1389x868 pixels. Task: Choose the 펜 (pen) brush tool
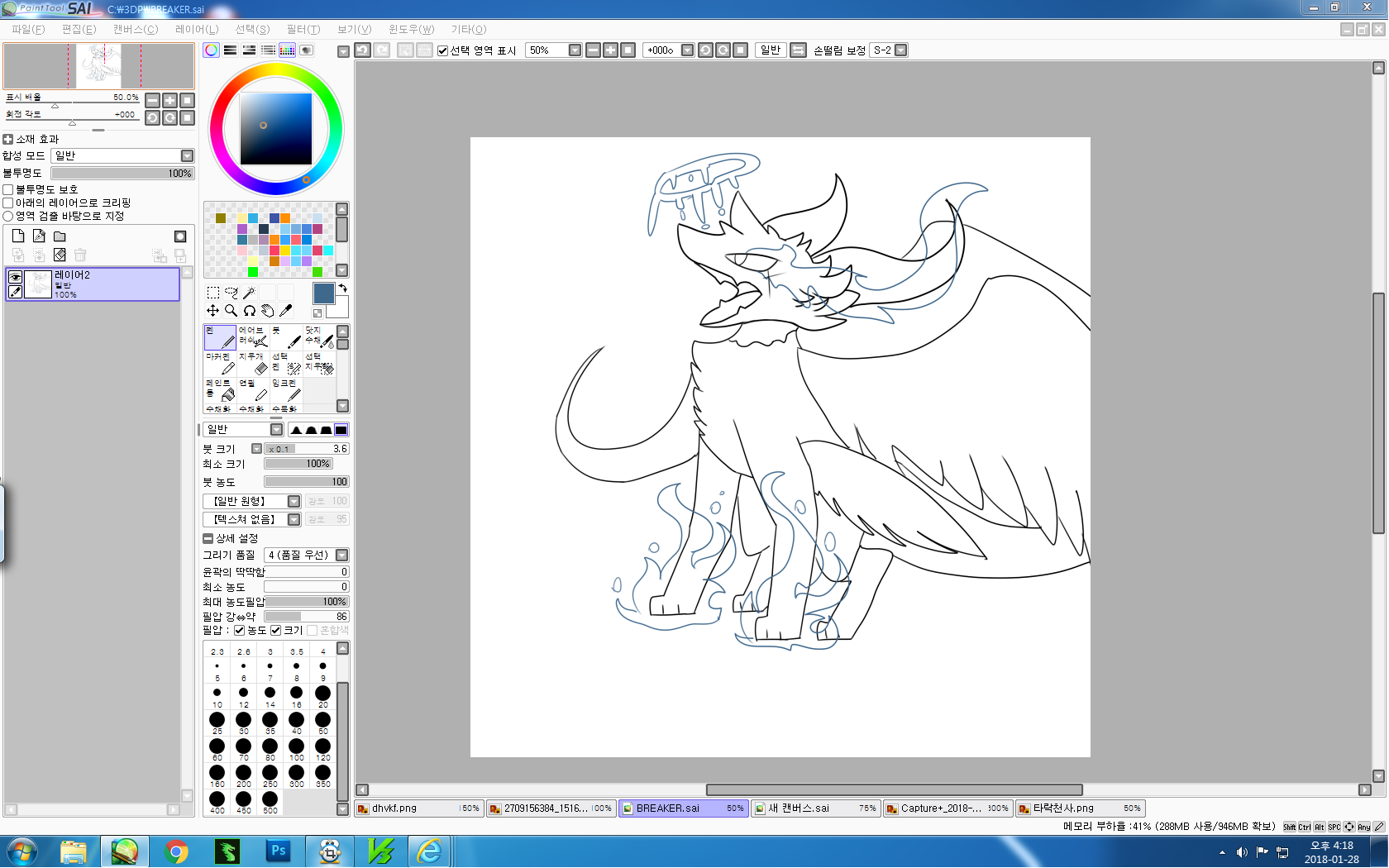coord(220,337)
